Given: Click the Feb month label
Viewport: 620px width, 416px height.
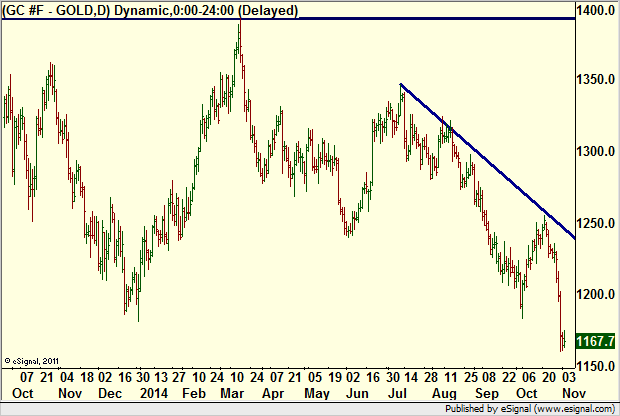Looking at the screenshot, I should [x=194, y=393].
